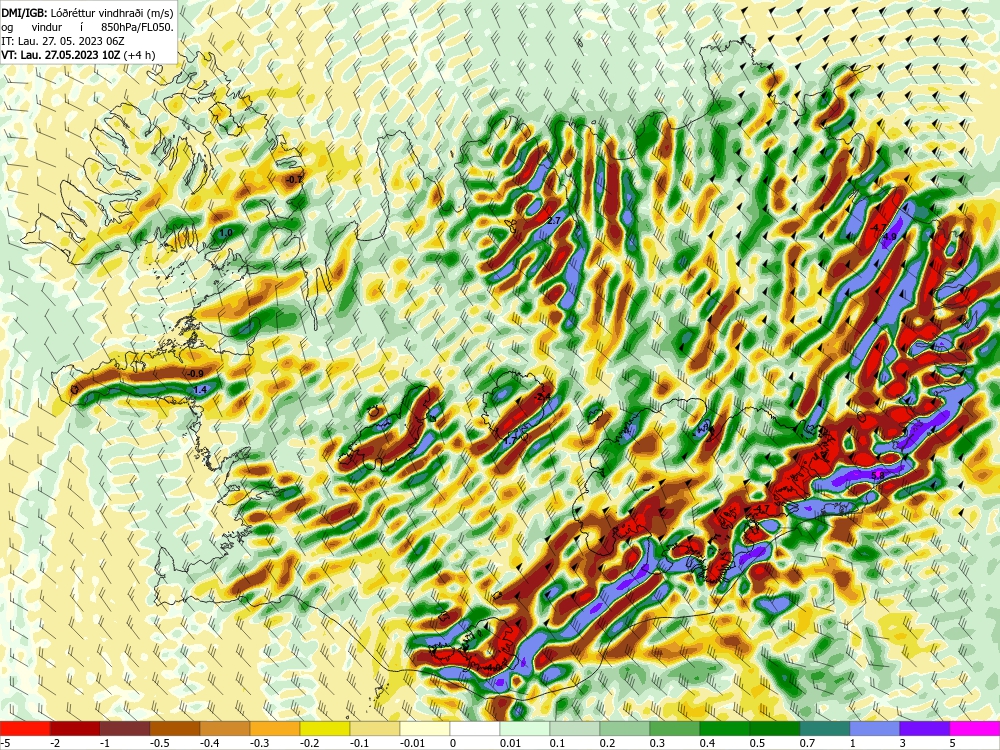Click the '-0.3' legend scale label

tap(260, 743)
